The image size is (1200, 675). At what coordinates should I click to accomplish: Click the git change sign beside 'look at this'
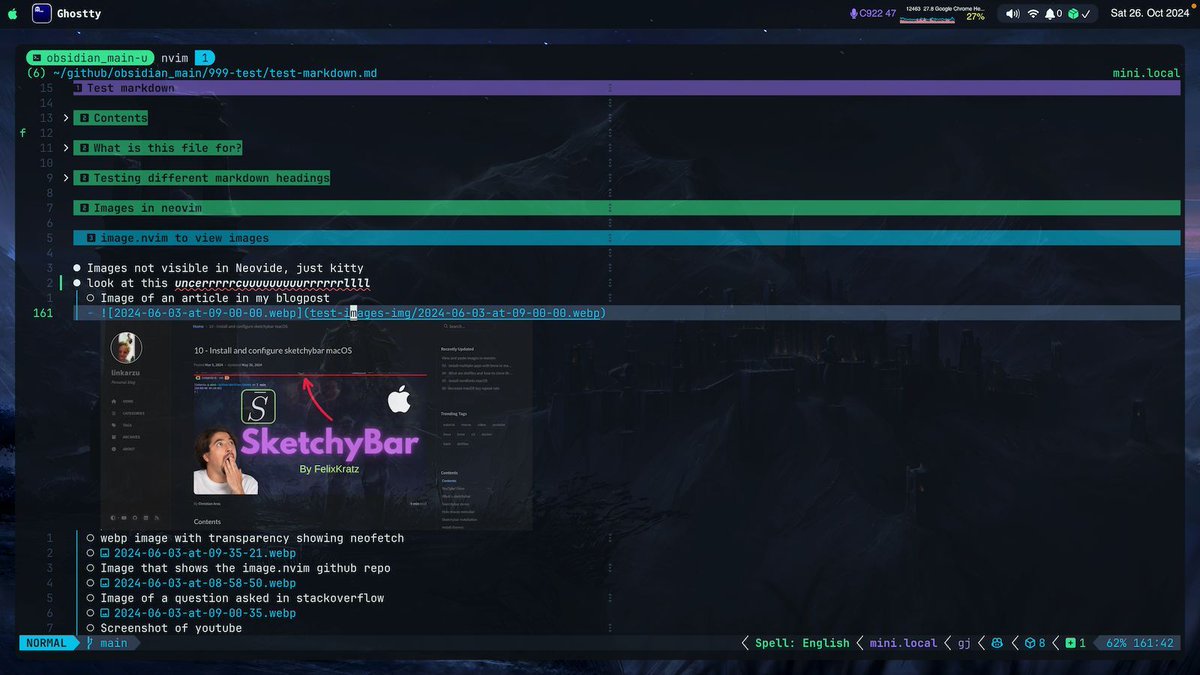[61, 283]
